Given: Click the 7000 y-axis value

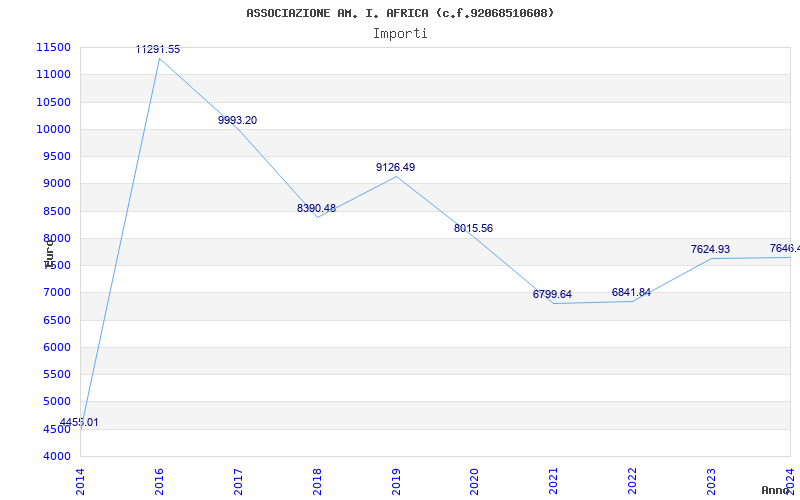Looking at the screenshot, I should point(56,293).
